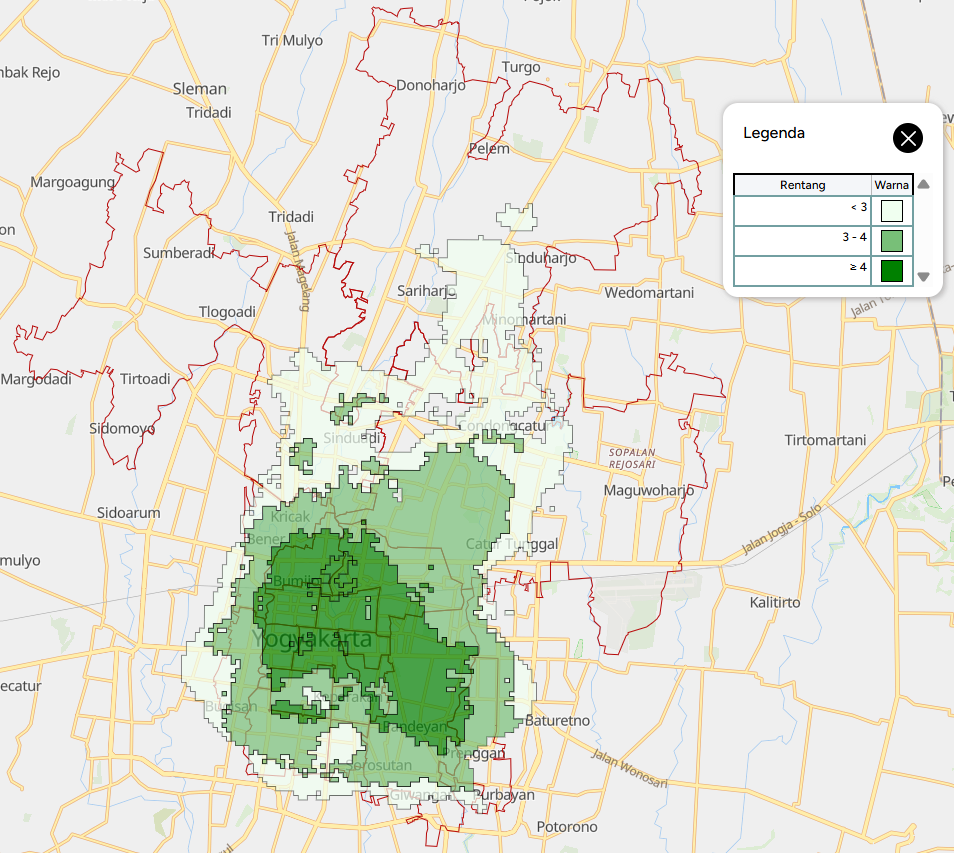Click the 'Jalan Jogja - Solo' road label
This screenshot has height=853, width=954.
781,529
